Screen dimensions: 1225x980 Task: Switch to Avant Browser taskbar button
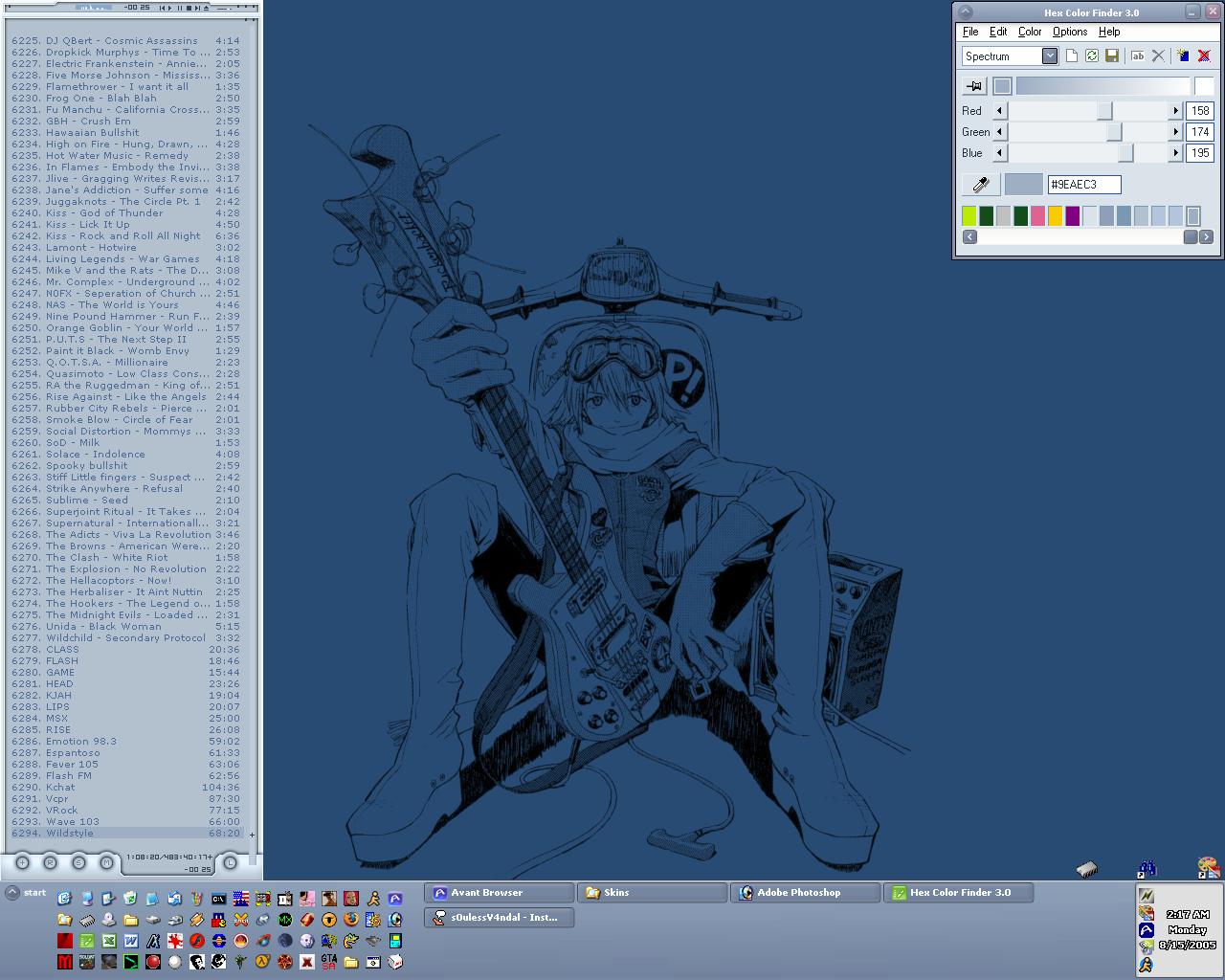pyautogui.click(x=499, y=893)
